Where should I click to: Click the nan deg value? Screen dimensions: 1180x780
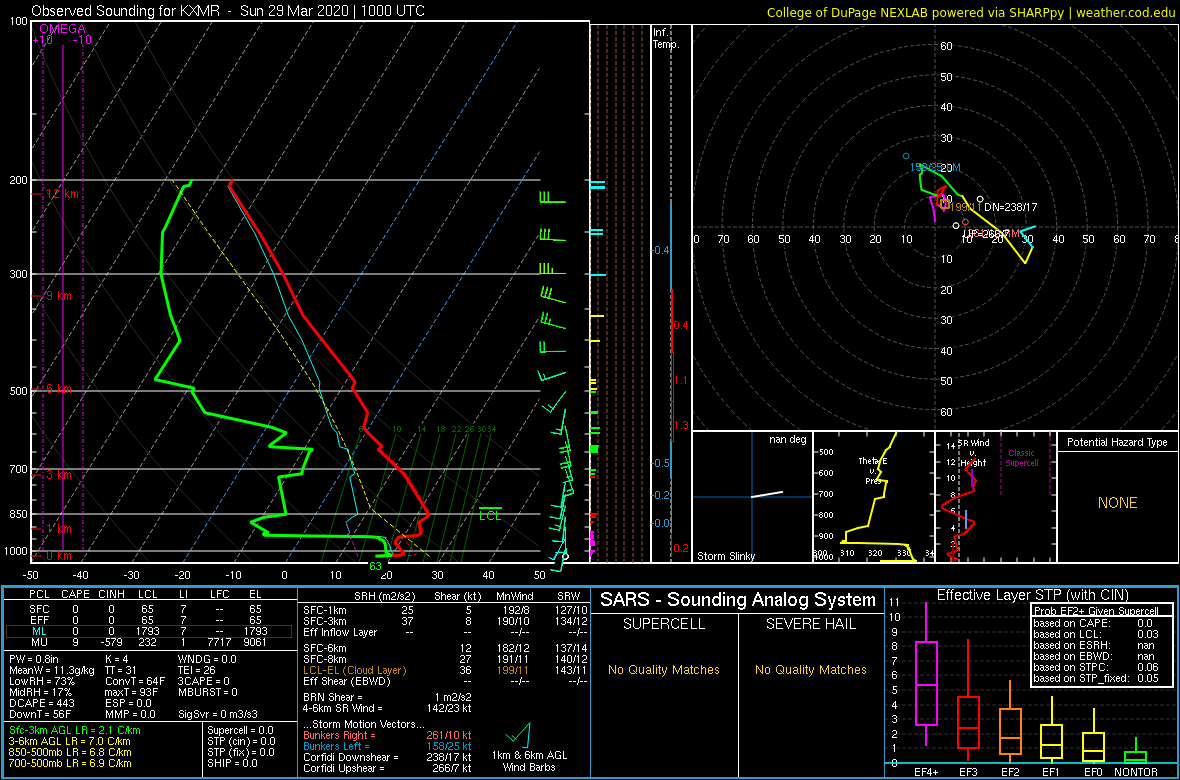click(787, 440)
